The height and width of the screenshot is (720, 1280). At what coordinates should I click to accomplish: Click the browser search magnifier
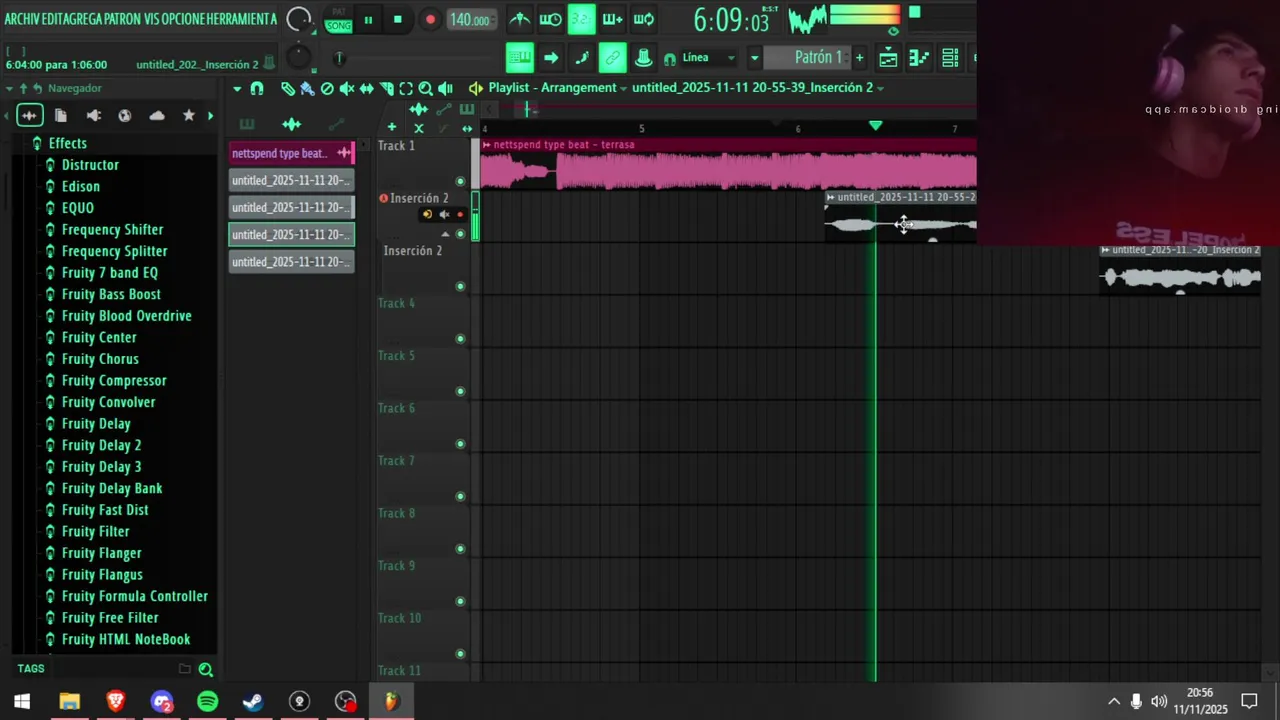point(205,669)
